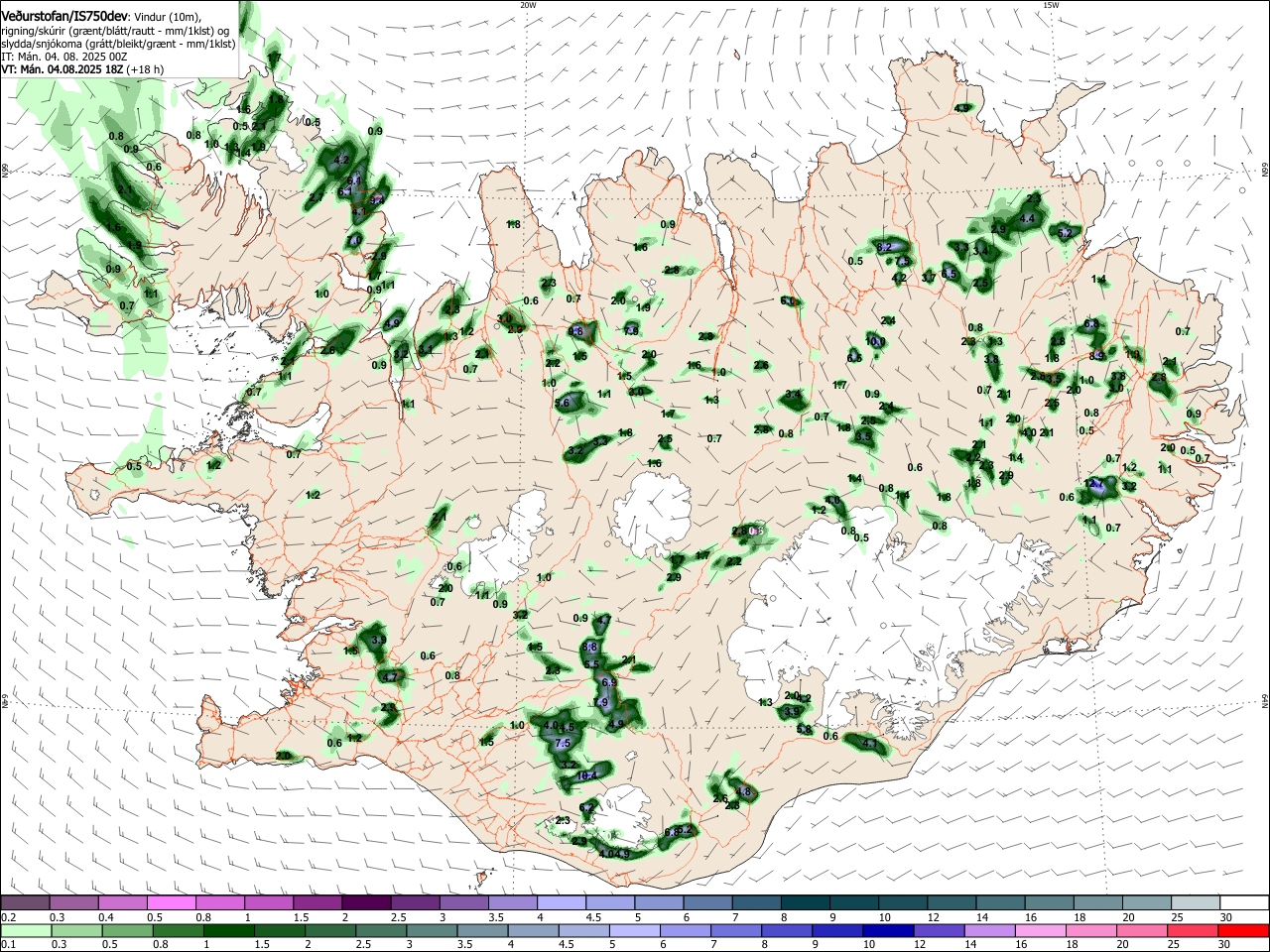Select the 5.6 rainfall label
The width and height of the screenshot is (1270, 952).
point(563,402)
